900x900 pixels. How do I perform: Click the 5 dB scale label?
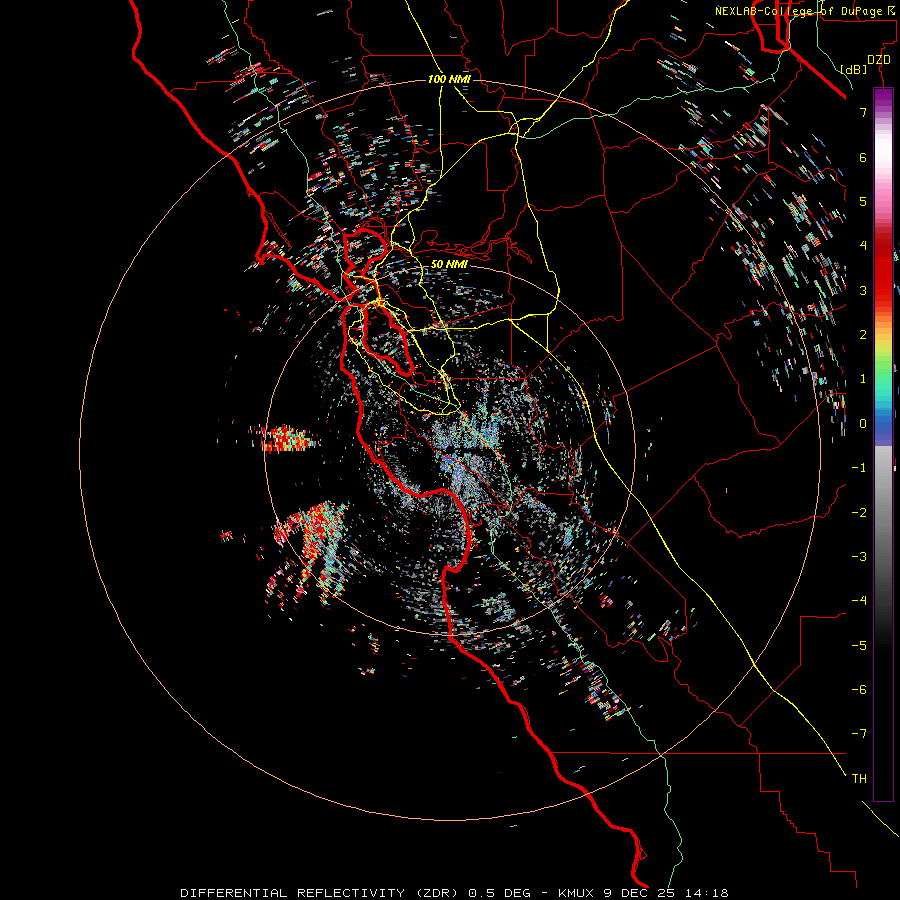863,201
